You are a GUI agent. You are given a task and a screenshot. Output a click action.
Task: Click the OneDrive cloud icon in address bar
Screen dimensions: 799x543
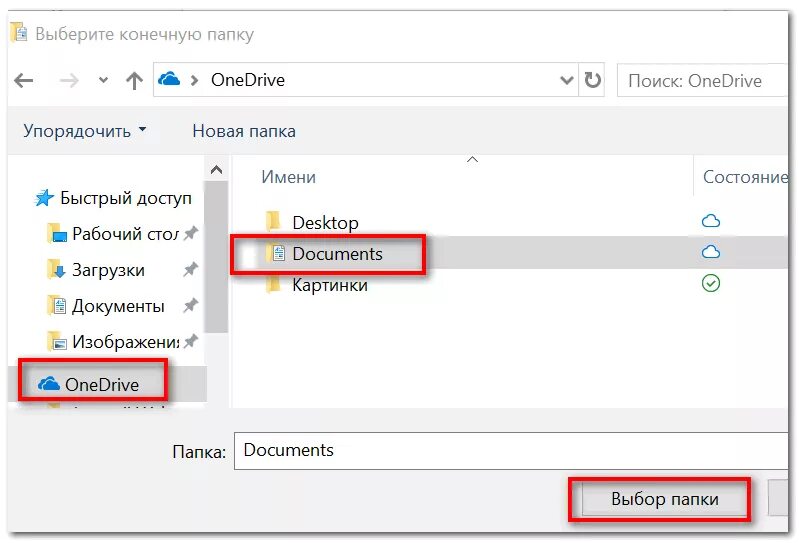pyautogui.click(x=169, y=79)
